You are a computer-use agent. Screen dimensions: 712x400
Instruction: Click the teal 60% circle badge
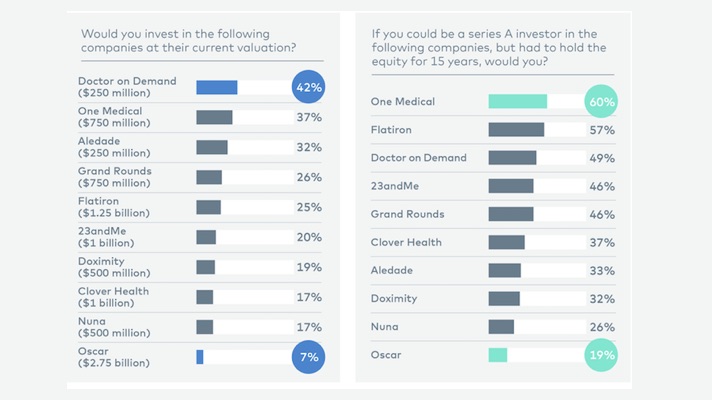tap(602, 101)
